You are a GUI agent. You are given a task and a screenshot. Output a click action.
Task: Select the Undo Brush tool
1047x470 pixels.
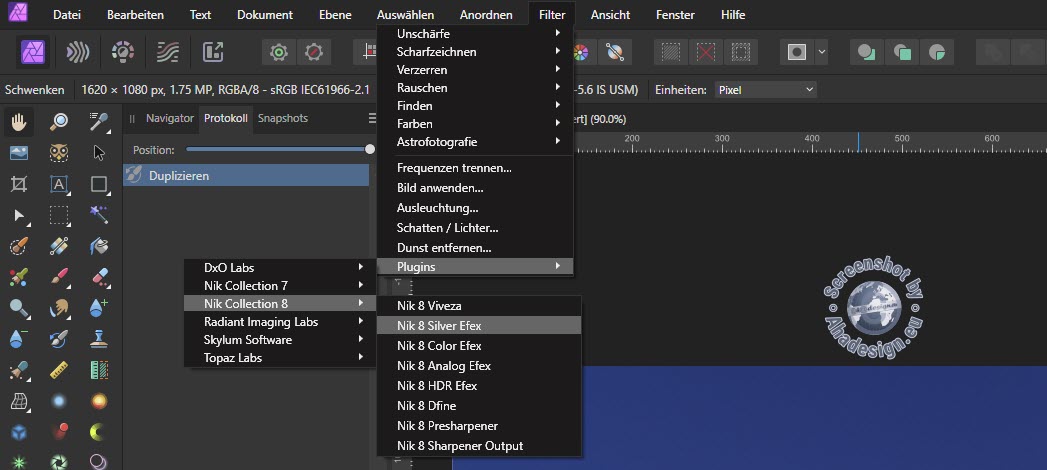(x=59, y=338)
